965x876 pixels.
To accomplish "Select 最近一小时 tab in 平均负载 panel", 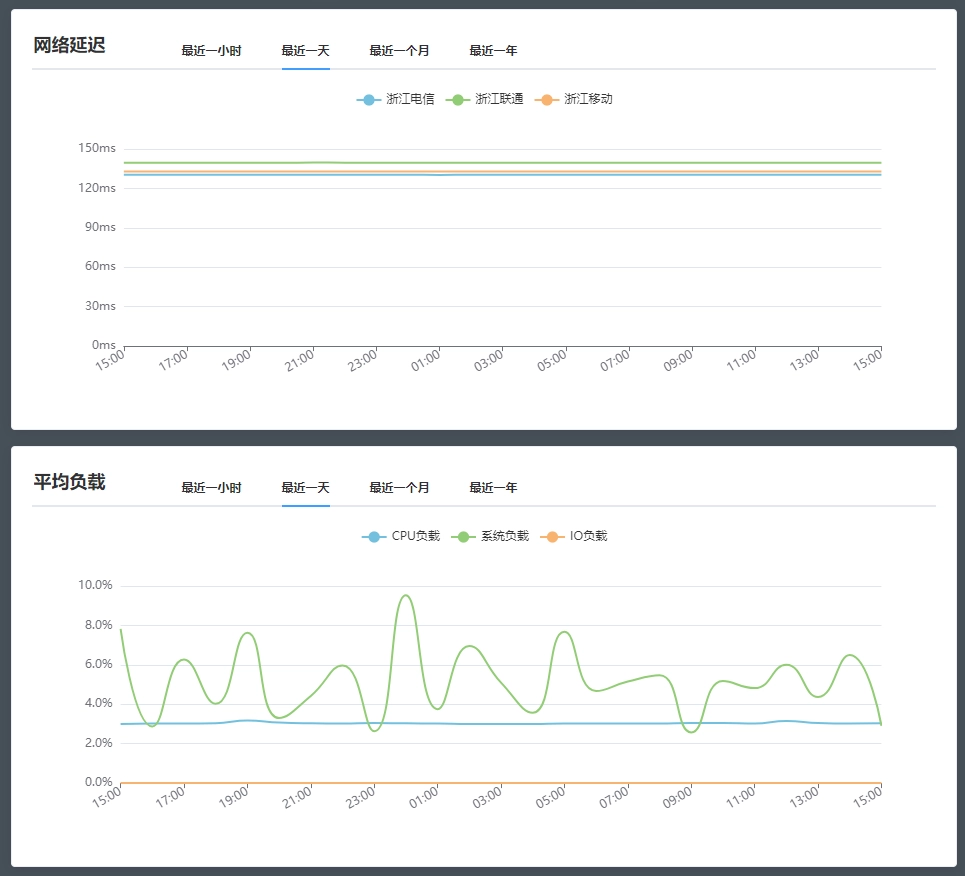I will click(211, 488).
